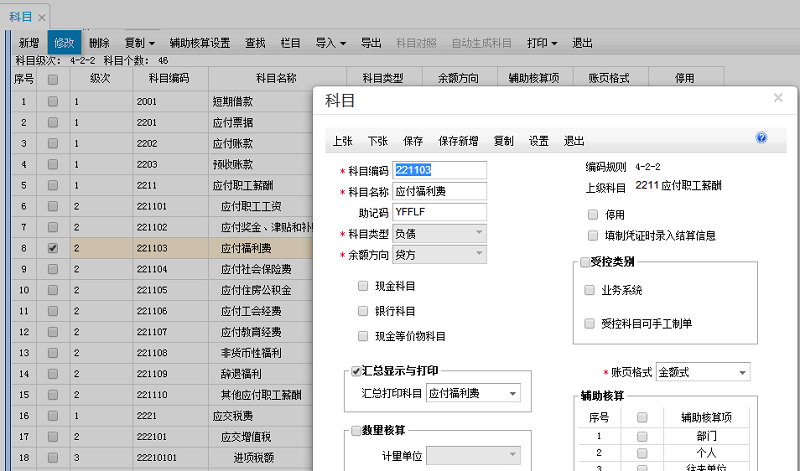
Task: Expand the 打印 dropdown menu
Action: [542, 43]
